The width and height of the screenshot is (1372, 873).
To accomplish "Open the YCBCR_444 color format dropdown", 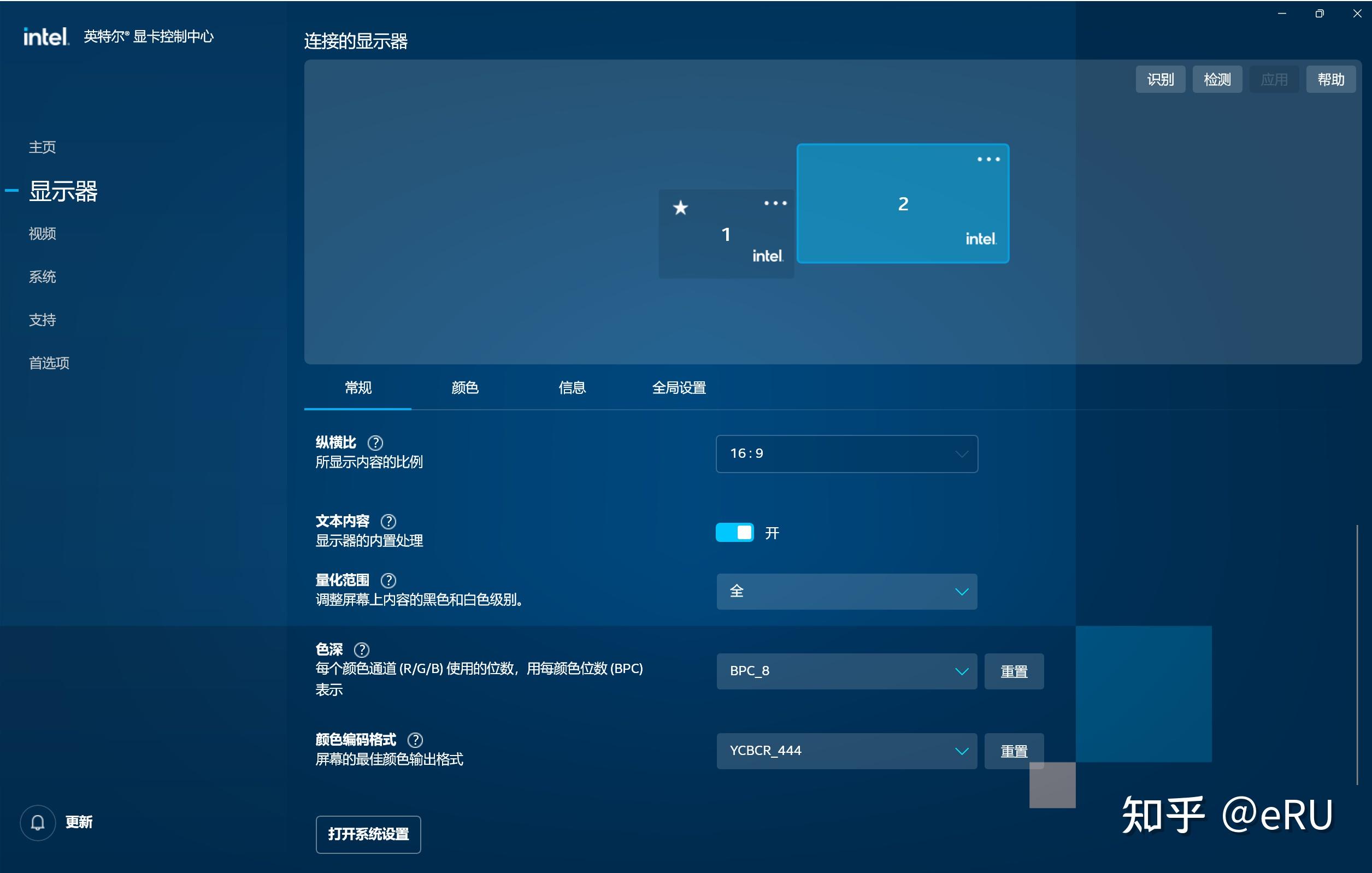I will coord(846,751).
